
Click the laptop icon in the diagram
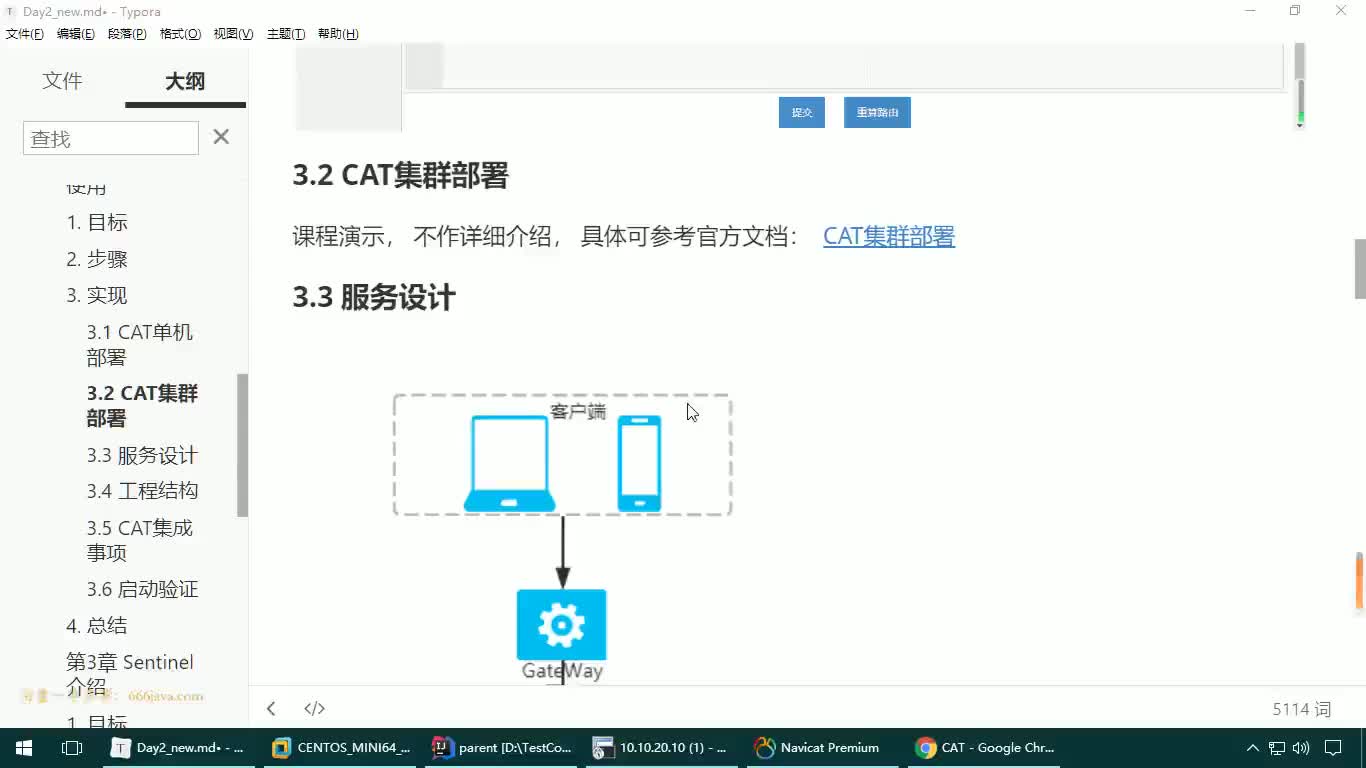coord(510,463)
